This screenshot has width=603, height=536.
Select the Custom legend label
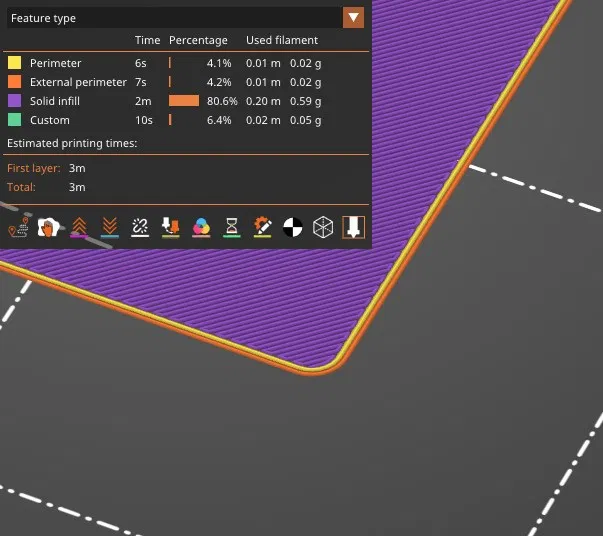click(x=50, y=120)
